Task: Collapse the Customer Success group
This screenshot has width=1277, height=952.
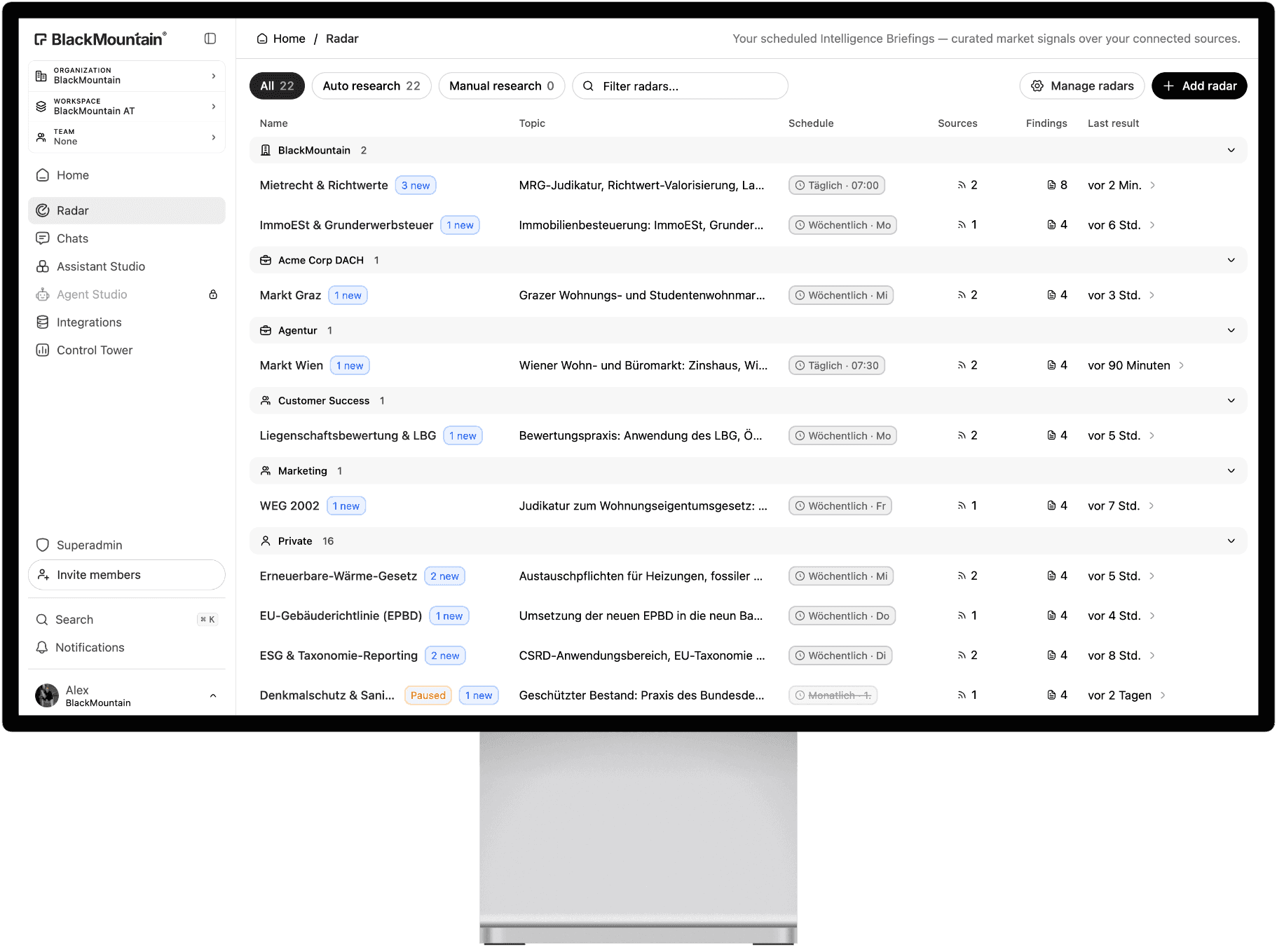Action: coord(1231,400)
